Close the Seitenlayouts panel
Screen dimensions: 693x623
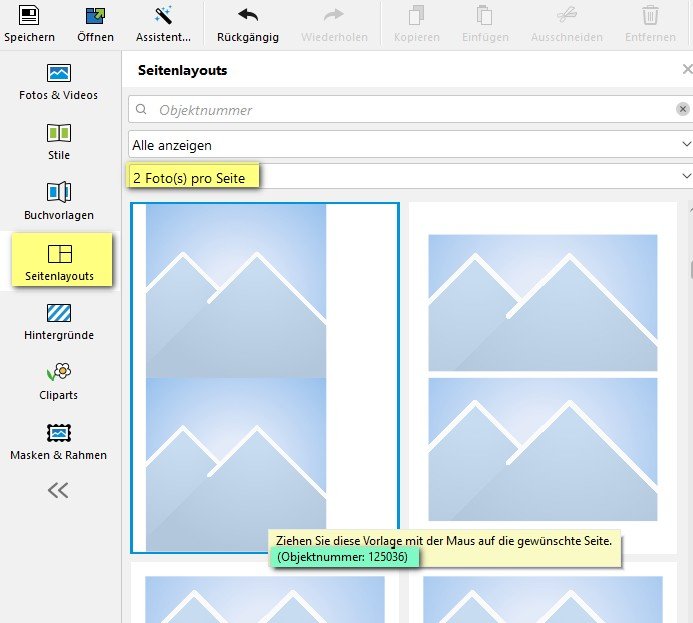point(687,70)
